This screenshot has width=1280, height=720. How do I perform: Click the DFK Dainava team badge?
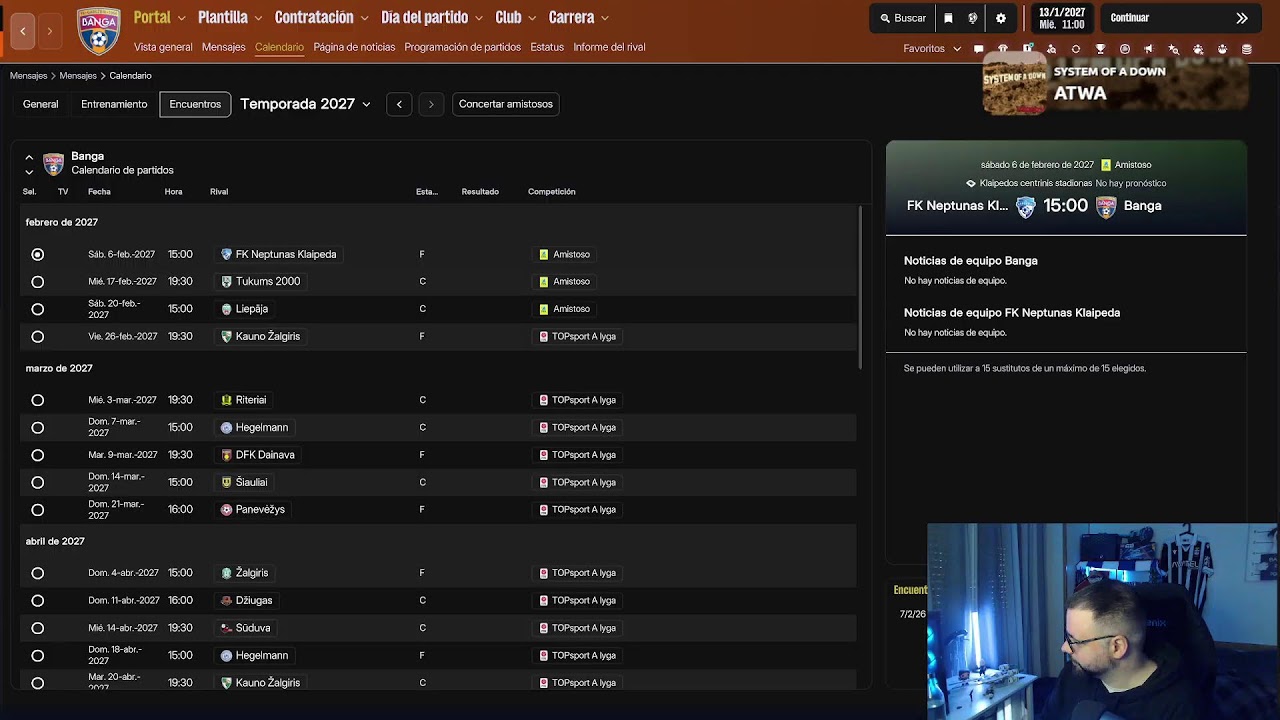click(x=226, y=455)
